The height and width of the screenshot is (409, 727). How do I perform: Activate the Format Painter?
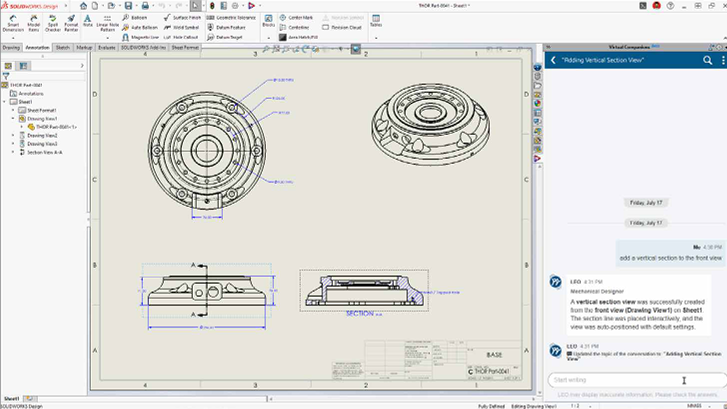pyautogui.click(x=71, y=23)
